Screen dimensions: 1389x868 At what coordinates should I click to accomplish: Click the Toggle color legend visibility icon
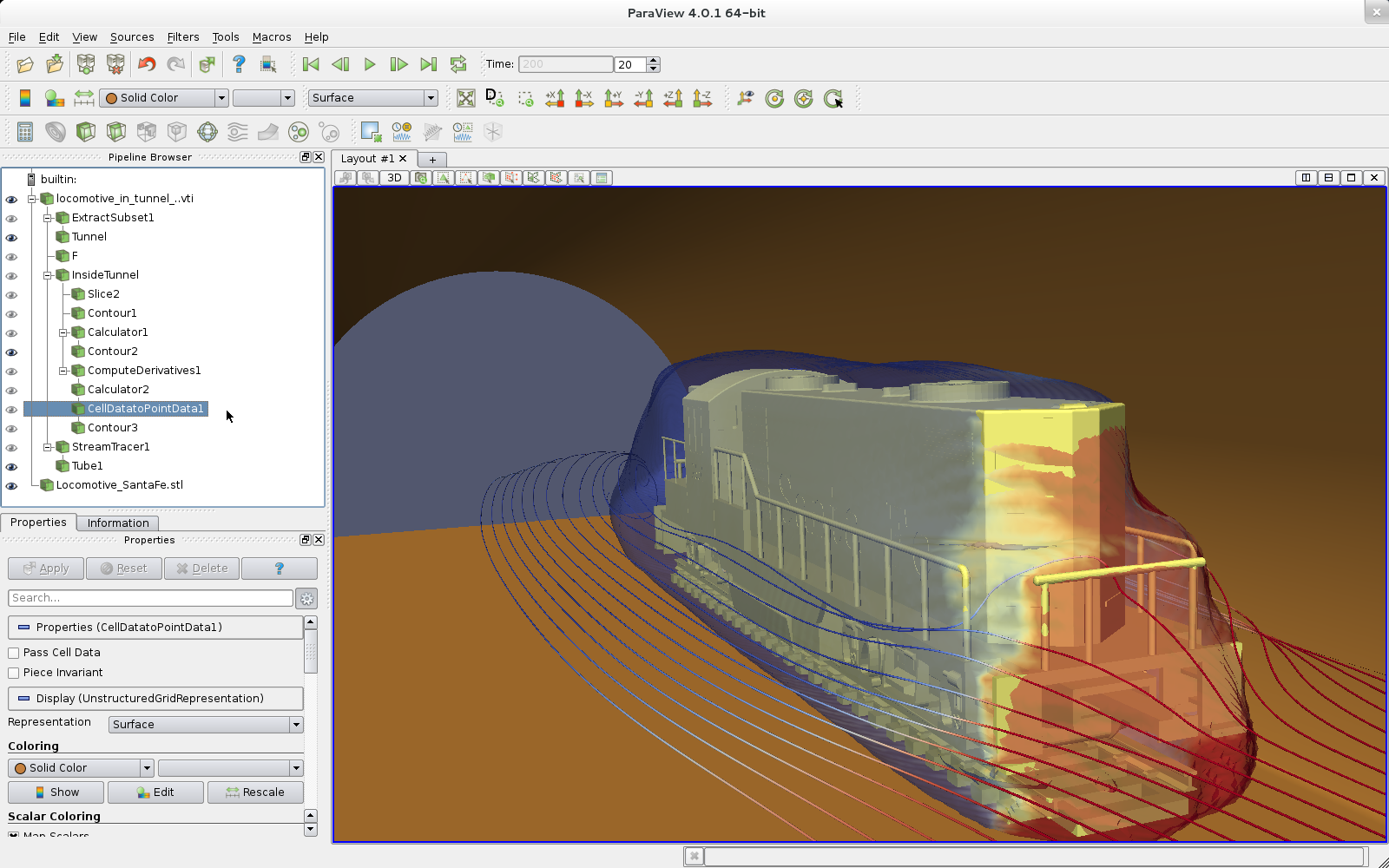[x=25, y=98]
